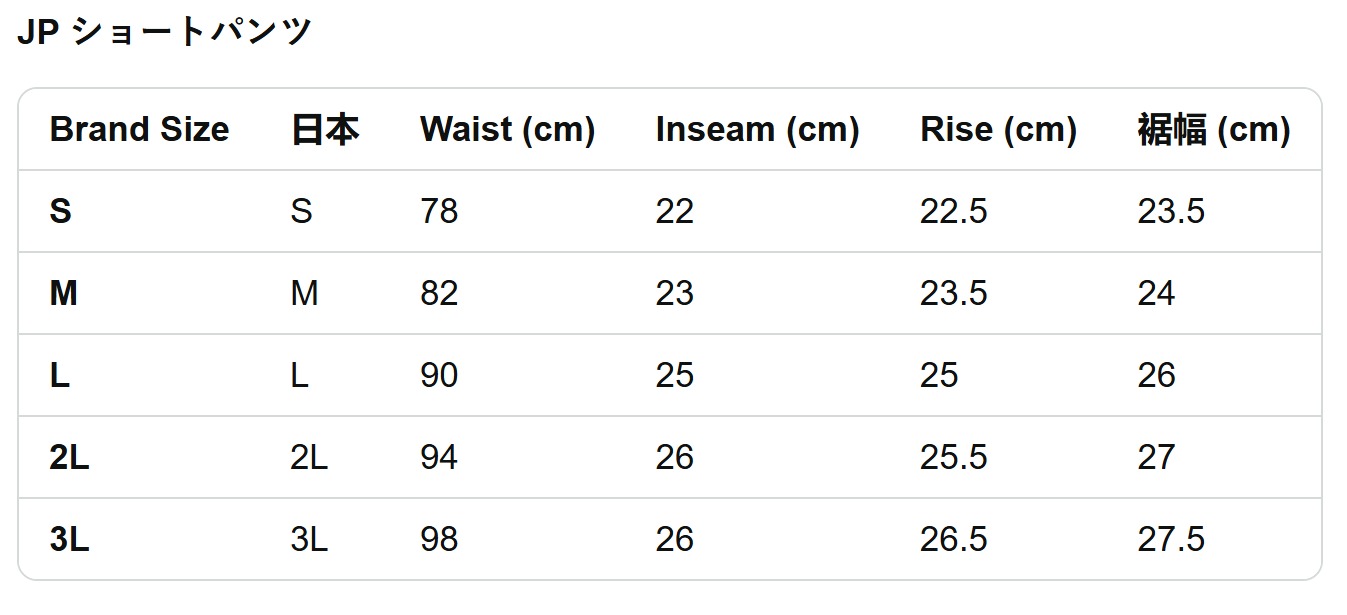Click the 裾幅 (cm) column header
This screenshot has width=1347, height=615.
[1213, 129]
